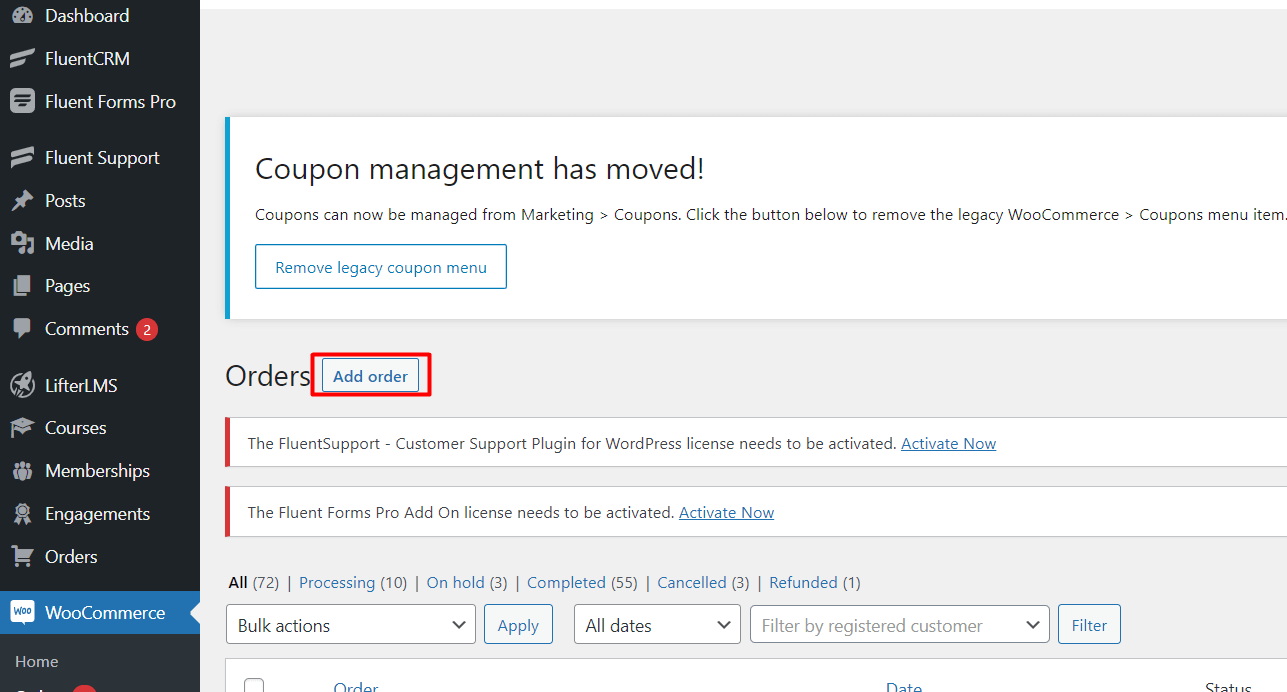Click the Dashboard gauge icon
The height and width of the screenshot is (692, 1287).
(x=22, y=16)
